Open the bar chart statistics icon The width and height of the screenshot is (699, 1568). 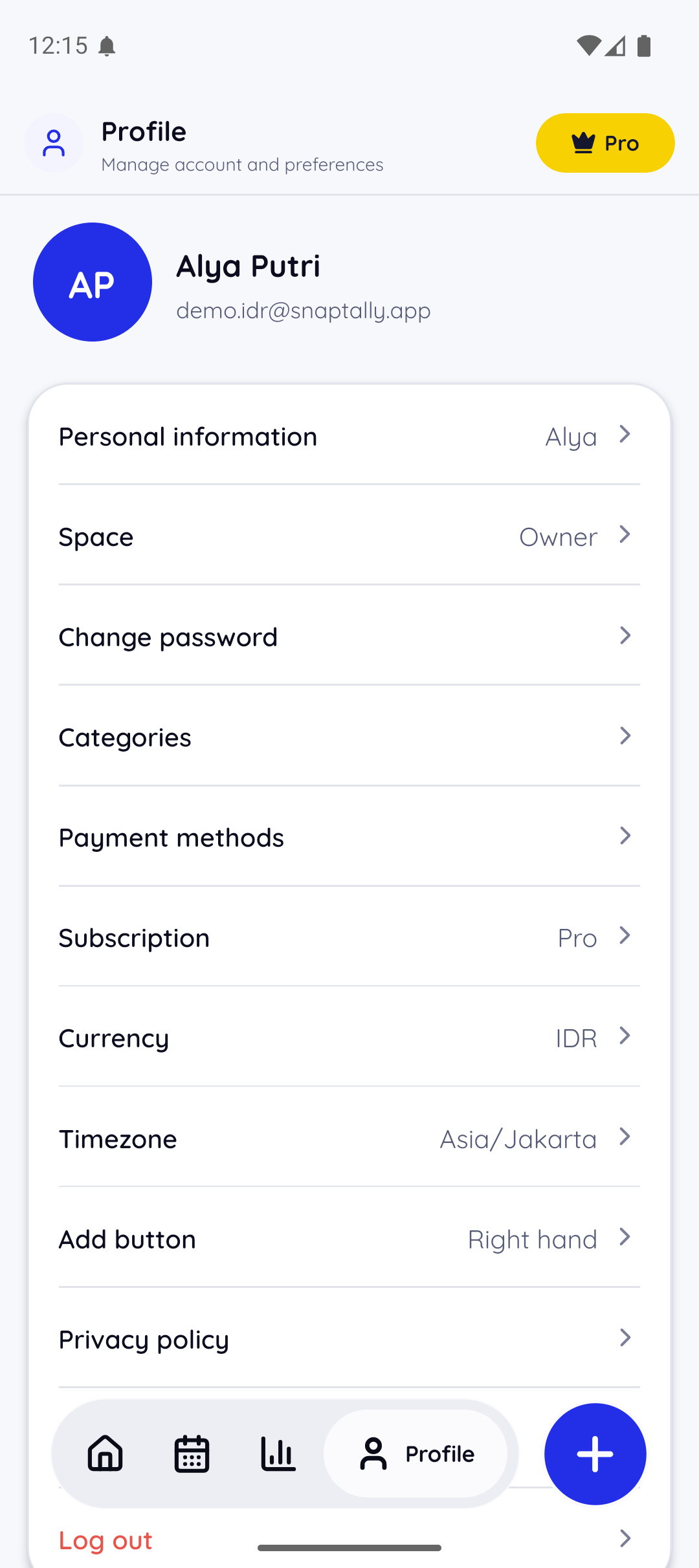pos(278,1454)
